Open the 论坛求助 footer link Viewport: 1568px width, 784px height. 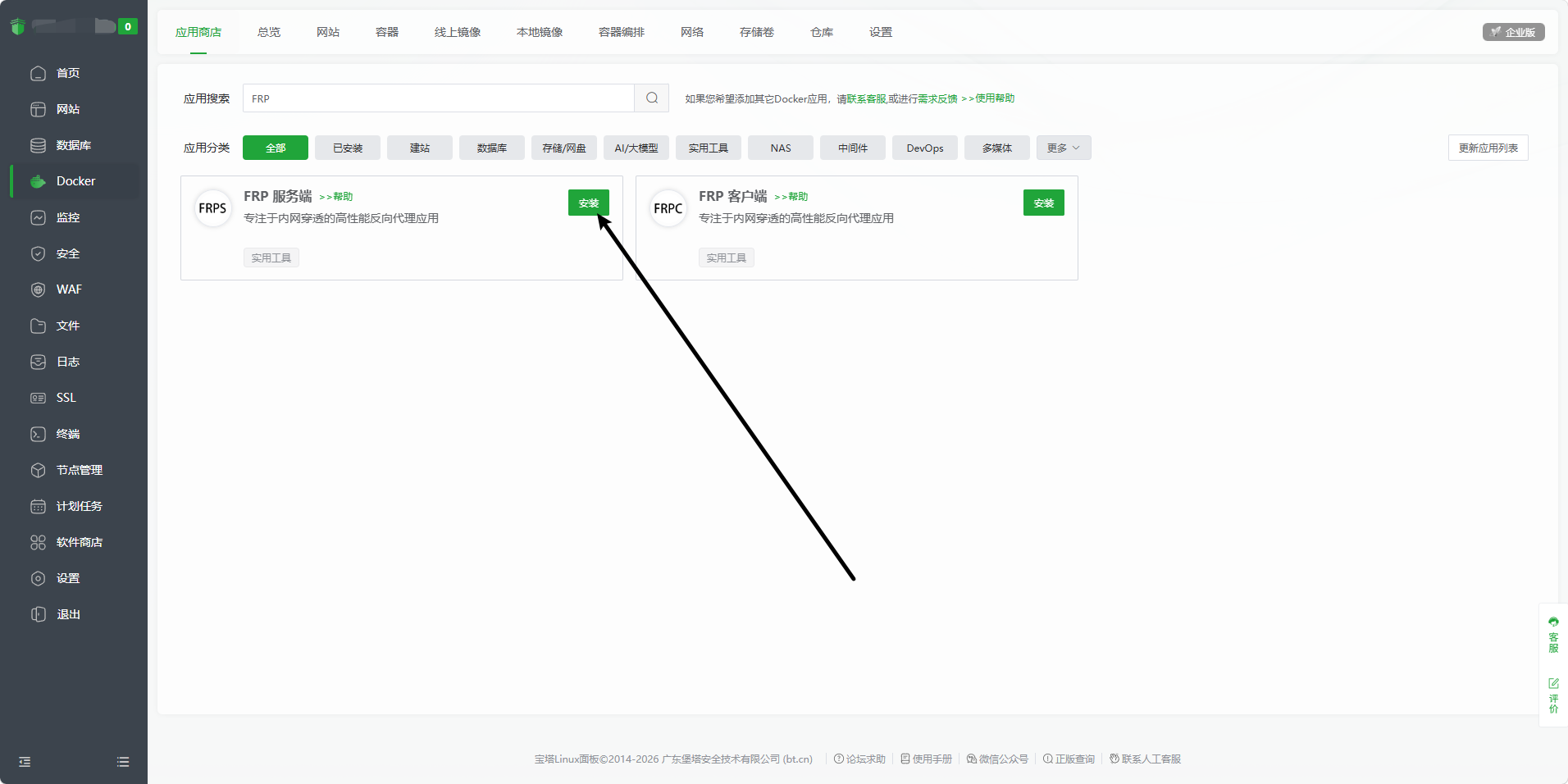point(860,759)
